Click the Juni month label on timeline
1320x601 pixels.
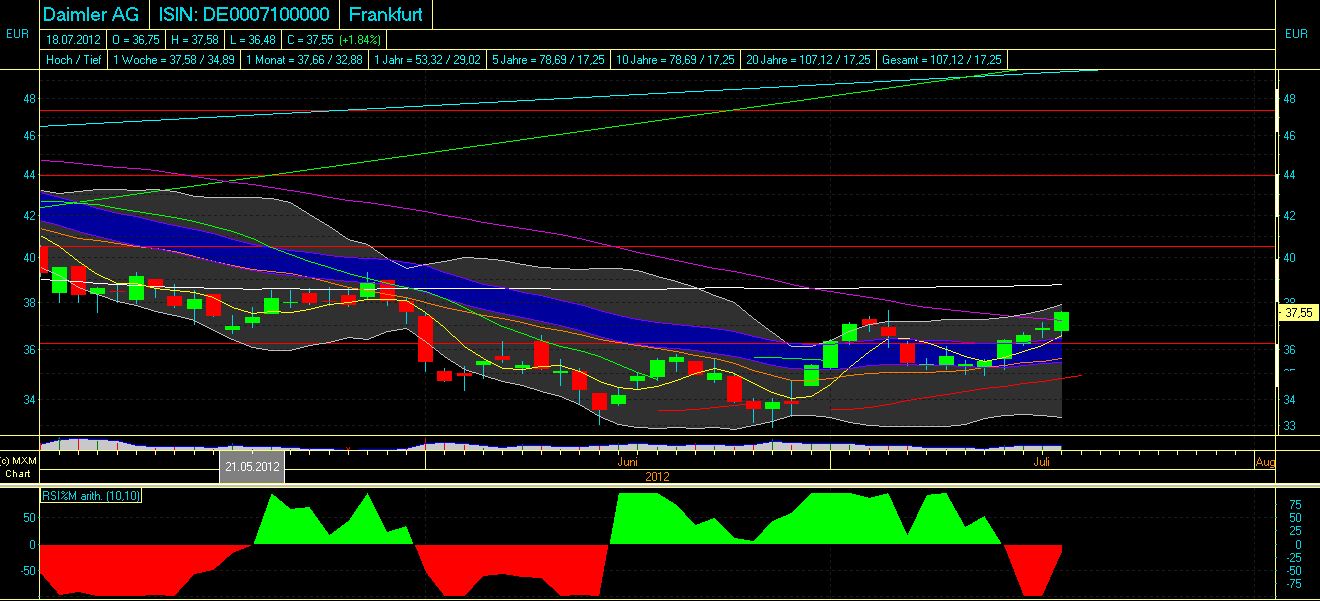point(628,462)
